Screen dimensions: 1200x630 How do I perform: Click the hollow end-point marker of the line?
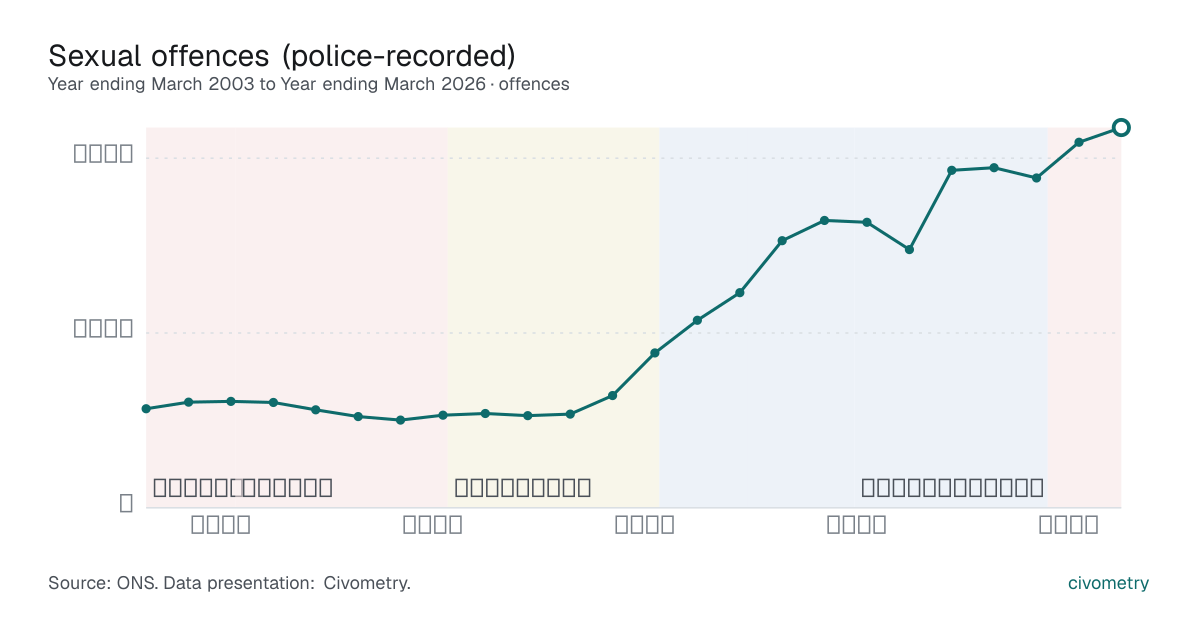click(x=1121, y=127)
